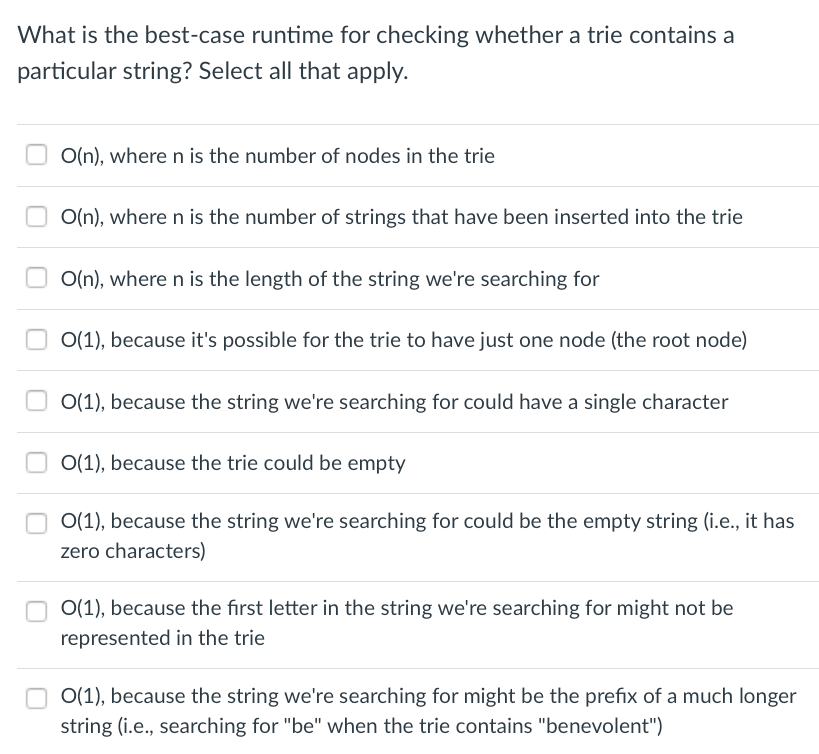Click the label about strings inserted into the trie

402,217
